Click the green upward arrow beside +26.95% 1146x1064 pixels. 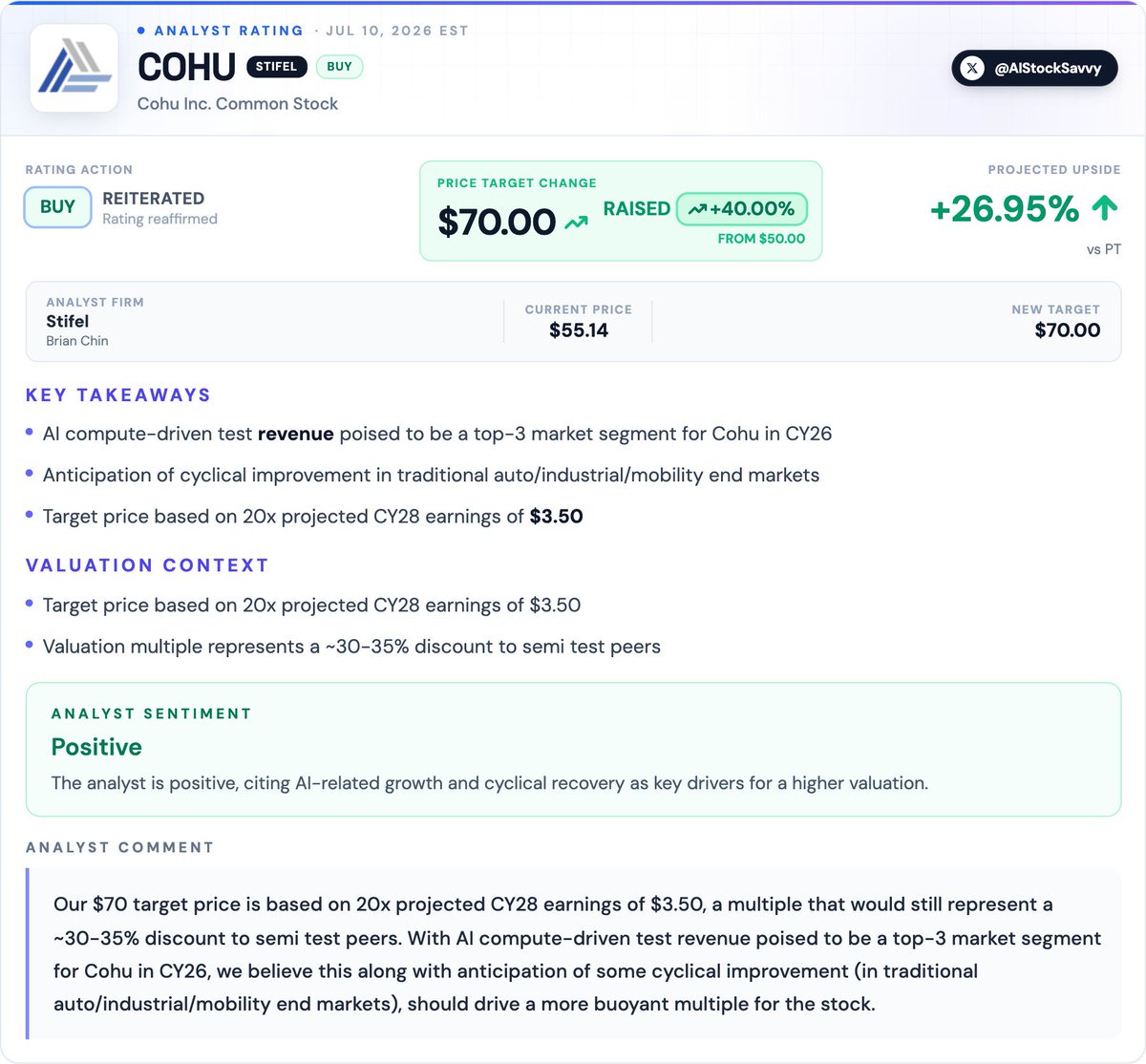point(1105,207)
